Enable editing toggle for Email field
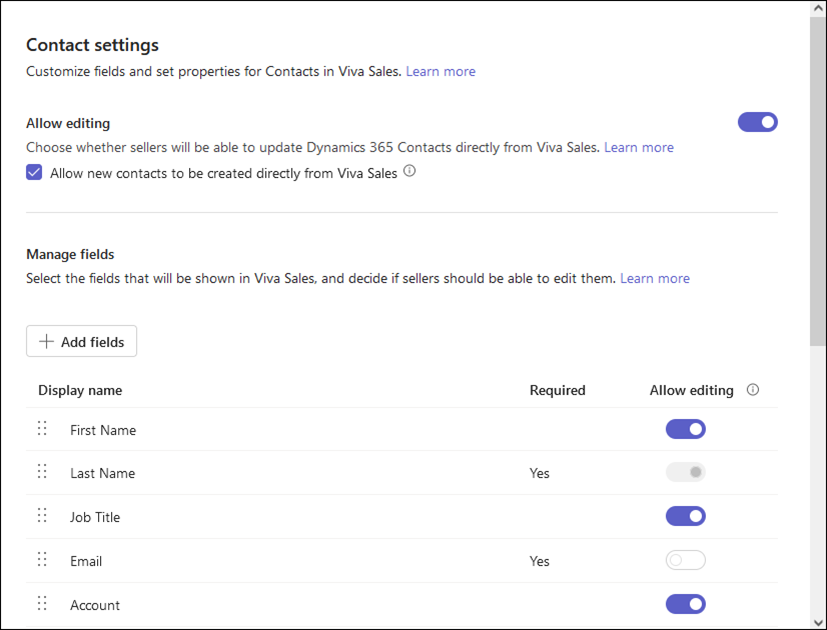Image resolution: width=827 pixels, height=630 pixels. click(x=686, y=560)
